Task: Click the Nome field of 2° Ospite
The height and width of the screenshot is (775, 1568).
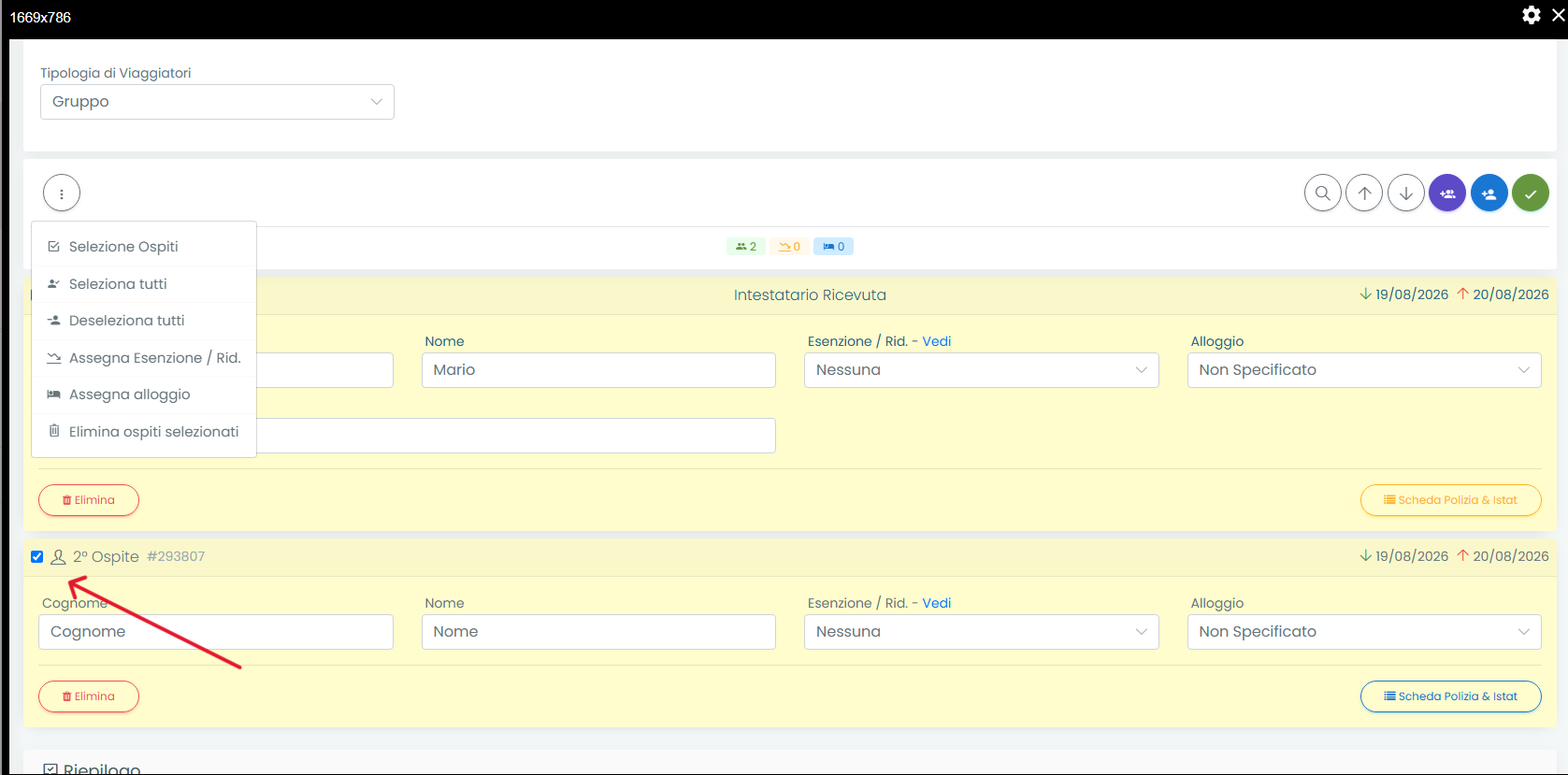Action: point(598,632)
